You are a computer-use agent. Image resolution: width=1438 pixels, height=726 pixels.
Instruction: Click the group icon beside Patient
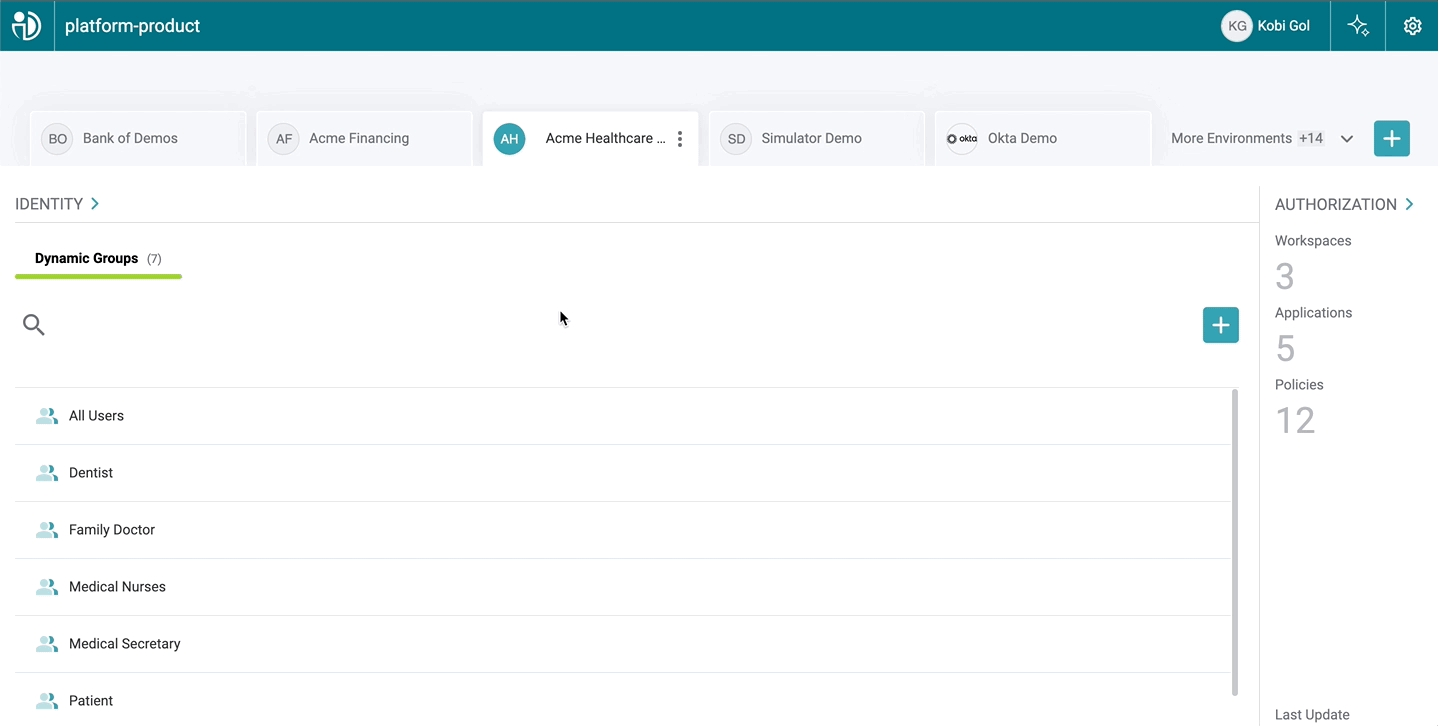point(47,701)
